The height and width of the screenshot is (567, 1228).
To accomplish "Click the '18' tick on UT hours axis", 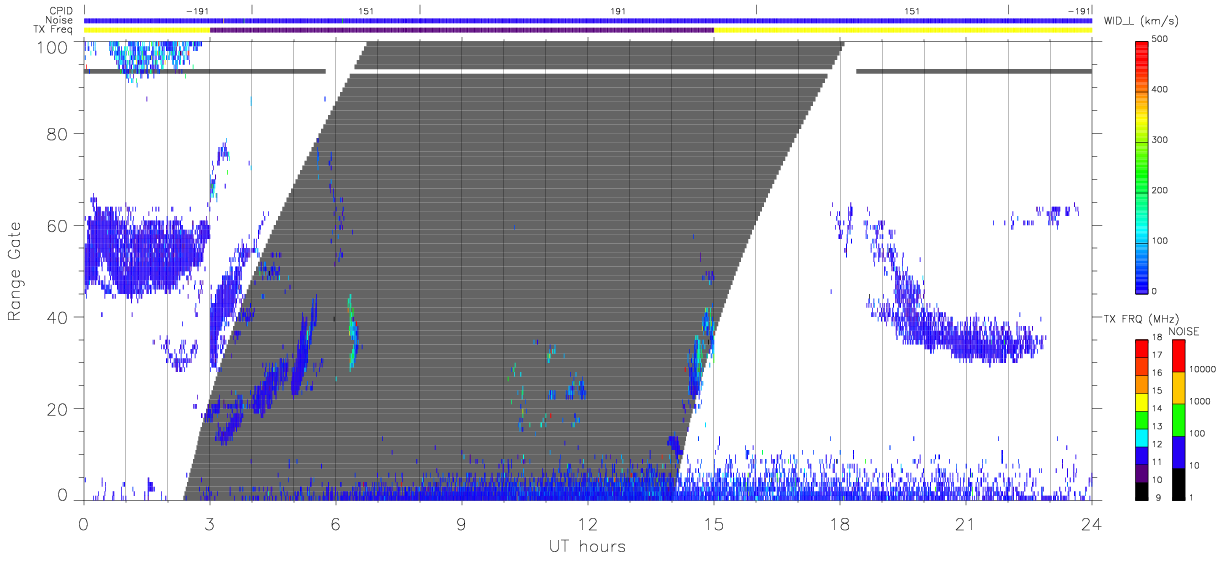I will [x=840, y=522].
